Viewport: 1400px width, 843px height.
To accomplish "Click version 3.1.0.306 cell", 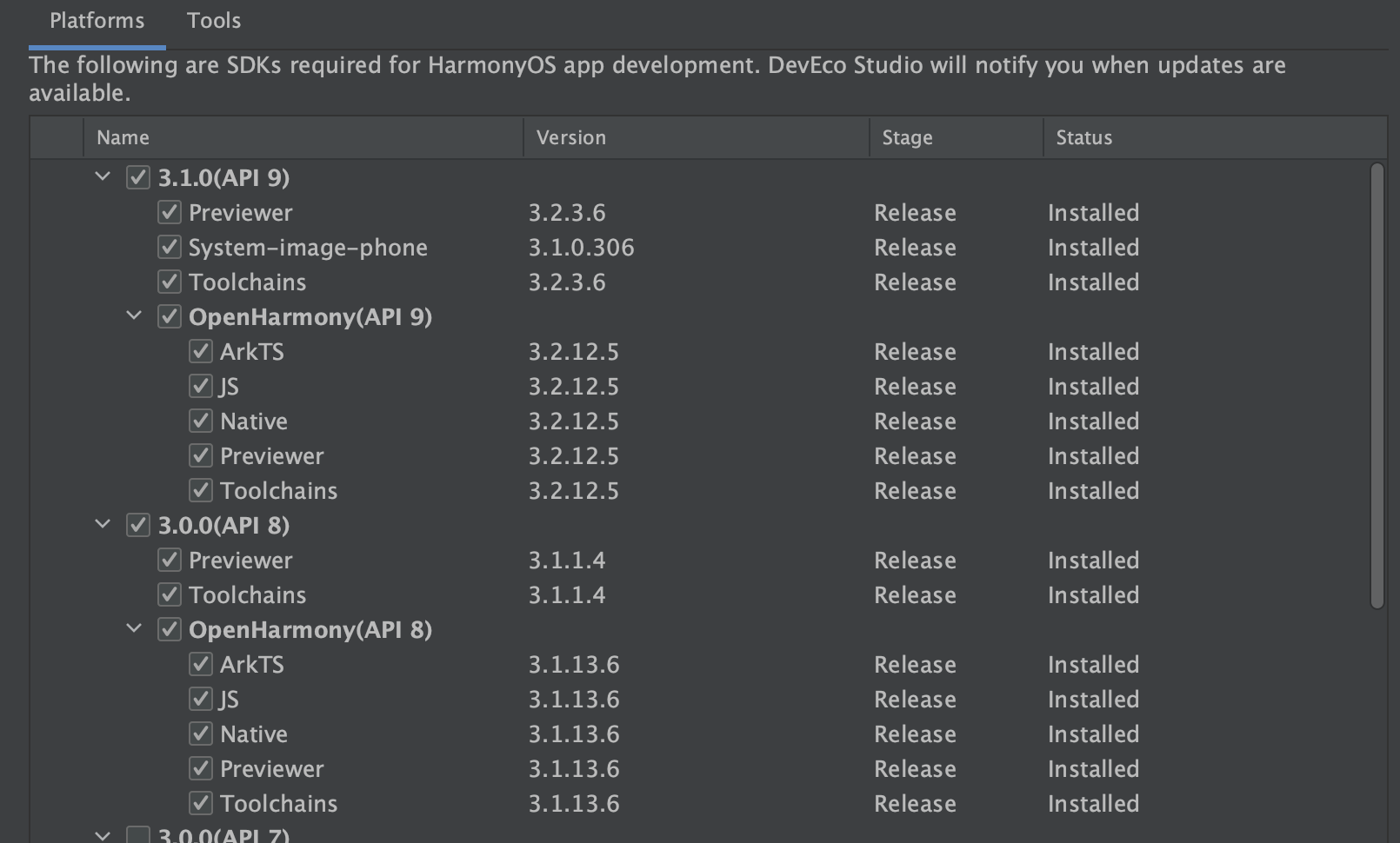I will pyautogui.click(x=581, y=248).
